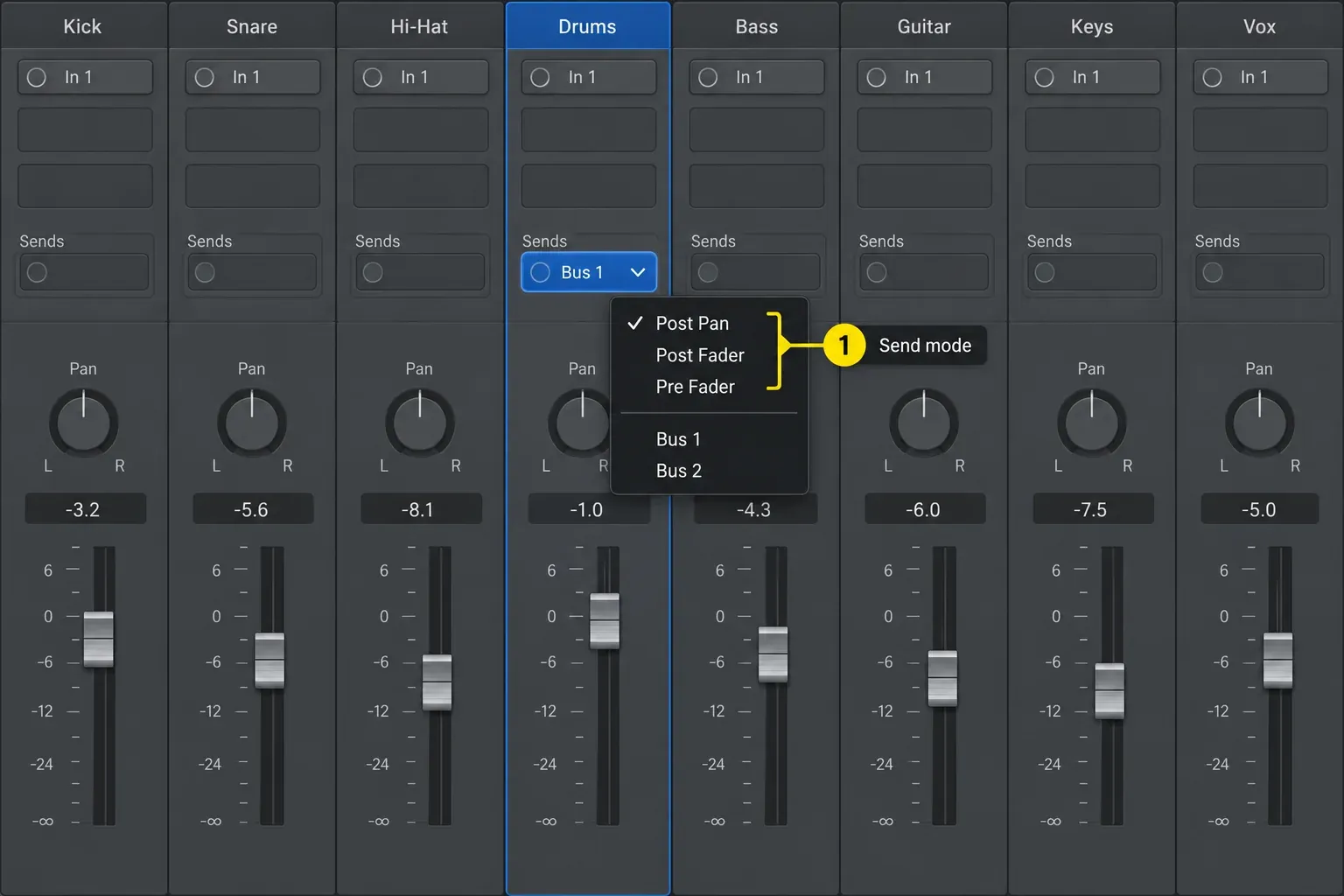The image size is (1344, 896).
Task: Click the Vox level field showing -5.0
Action: (1259, 509)
